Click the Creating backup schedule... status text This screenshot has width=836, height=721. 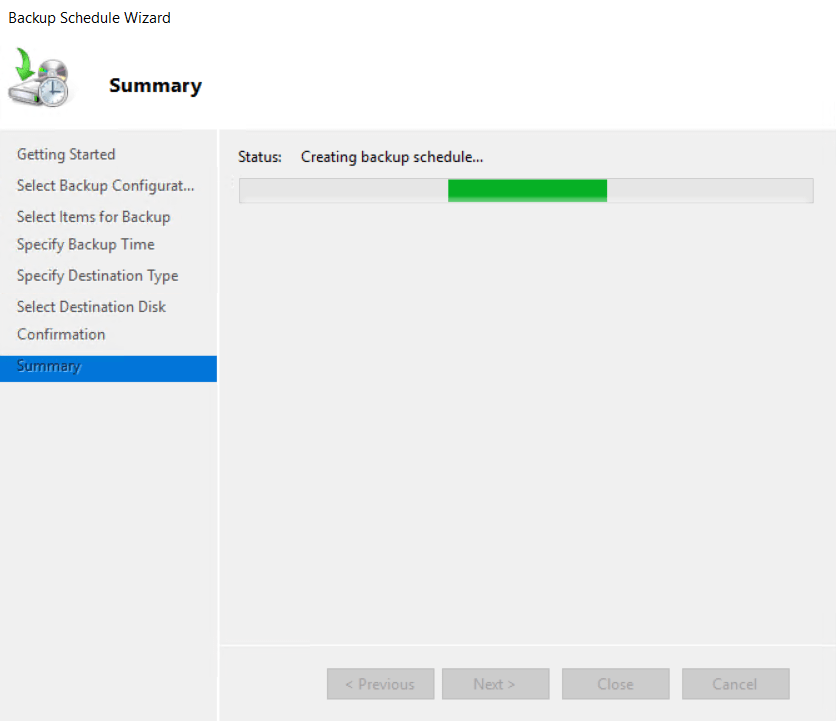pyautogui.click(x=392, y=157)
